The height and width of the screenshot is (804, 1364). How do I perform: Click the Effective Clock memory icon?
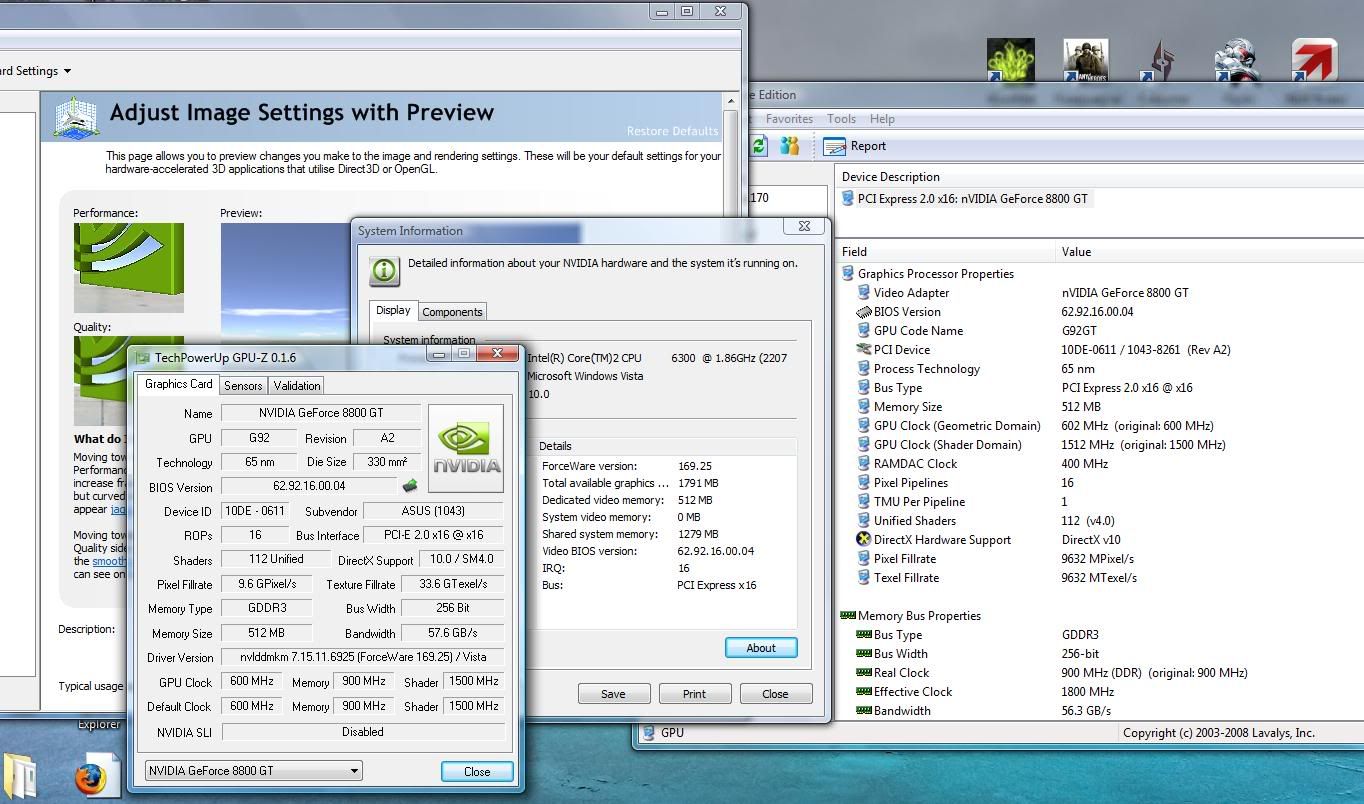(864, 692)
